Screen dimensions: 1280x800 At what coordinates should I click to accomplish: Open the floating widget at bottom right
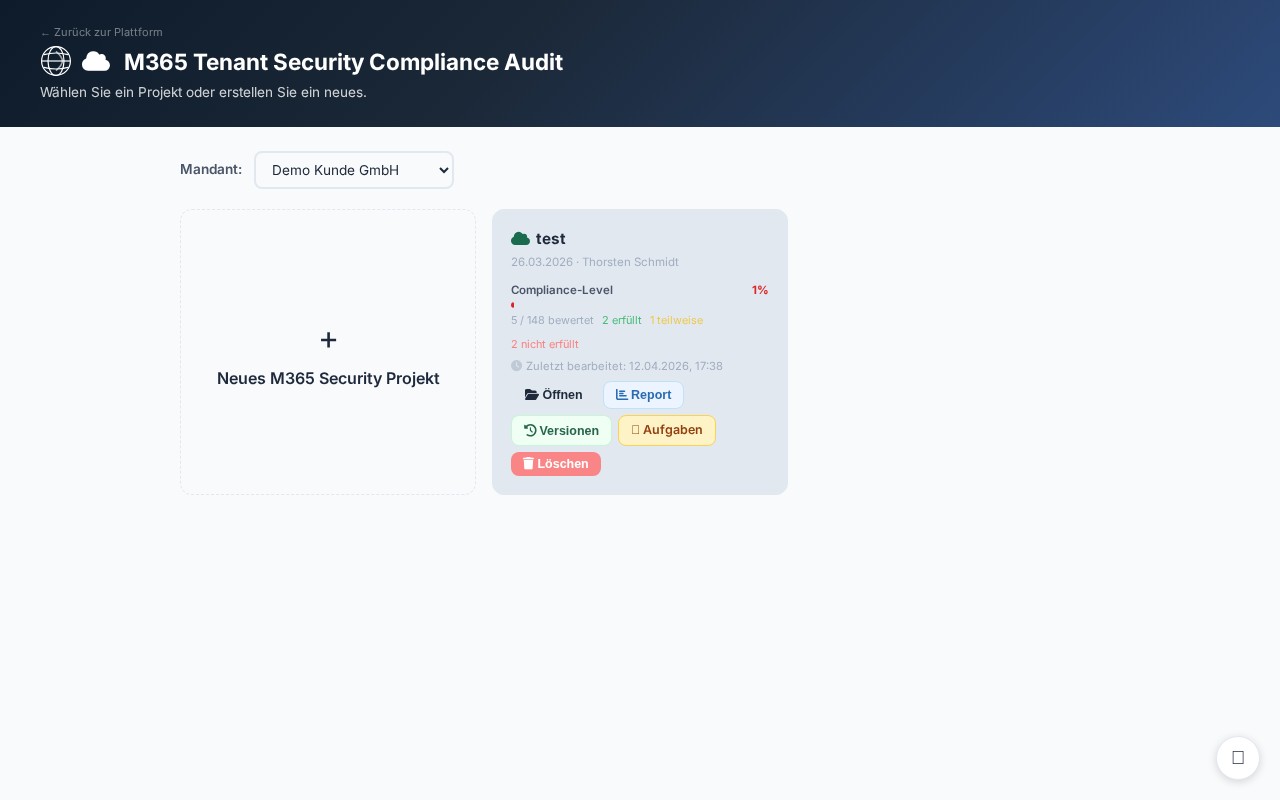point(1238,758)
